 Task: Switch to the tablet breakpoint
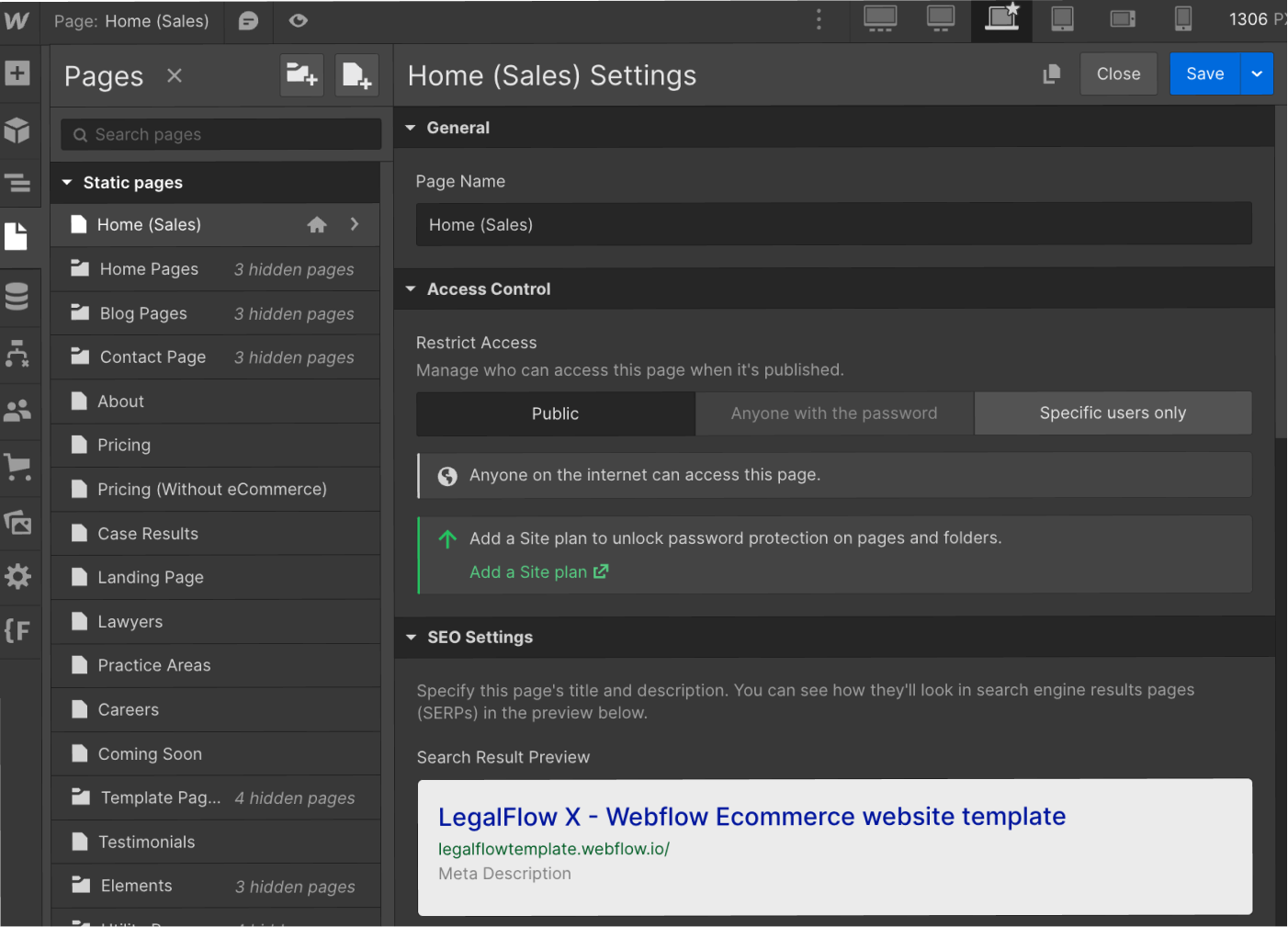[x=1063, y=19]
